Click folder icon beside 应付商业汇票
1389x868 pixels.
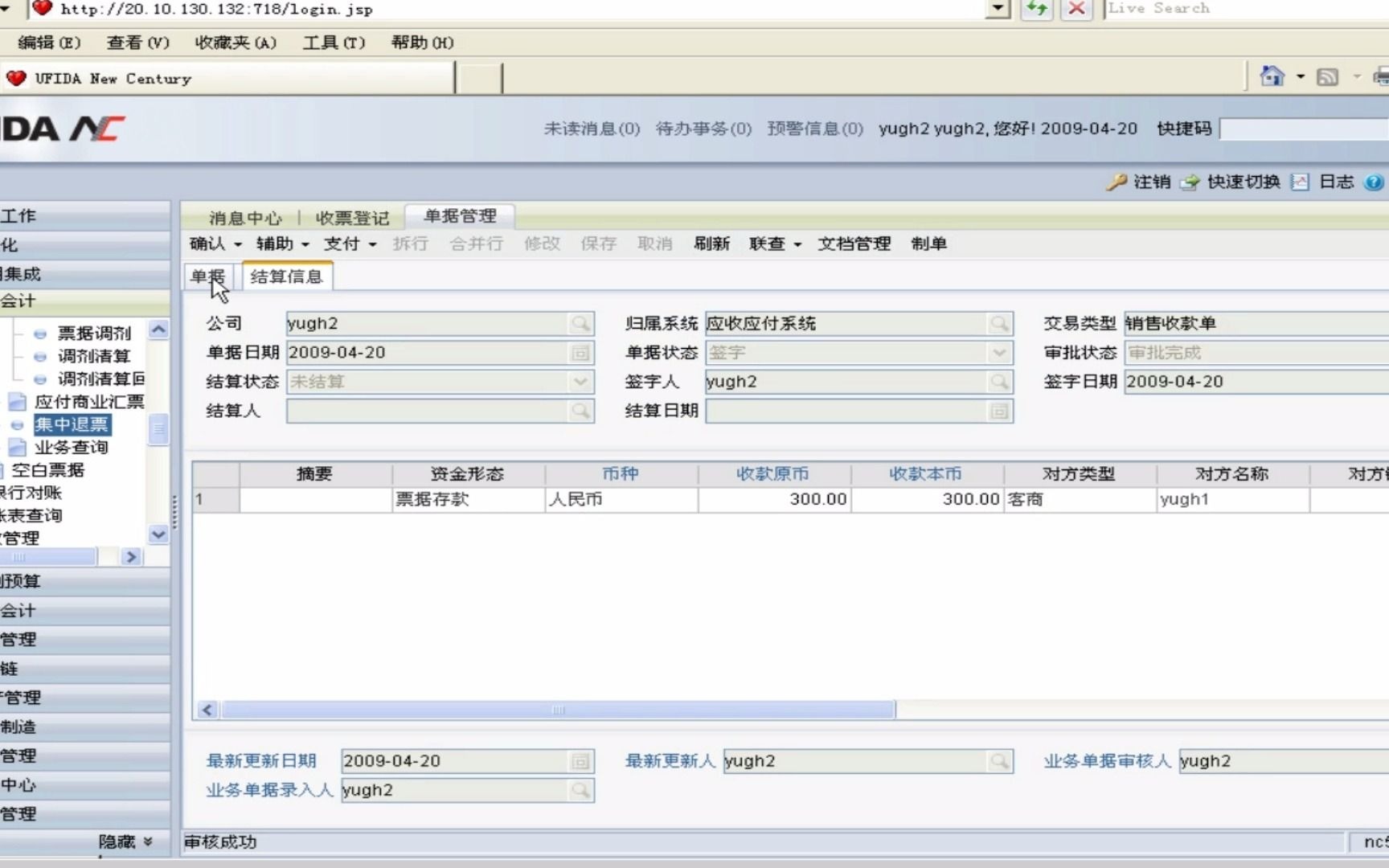tap(18, 401)
